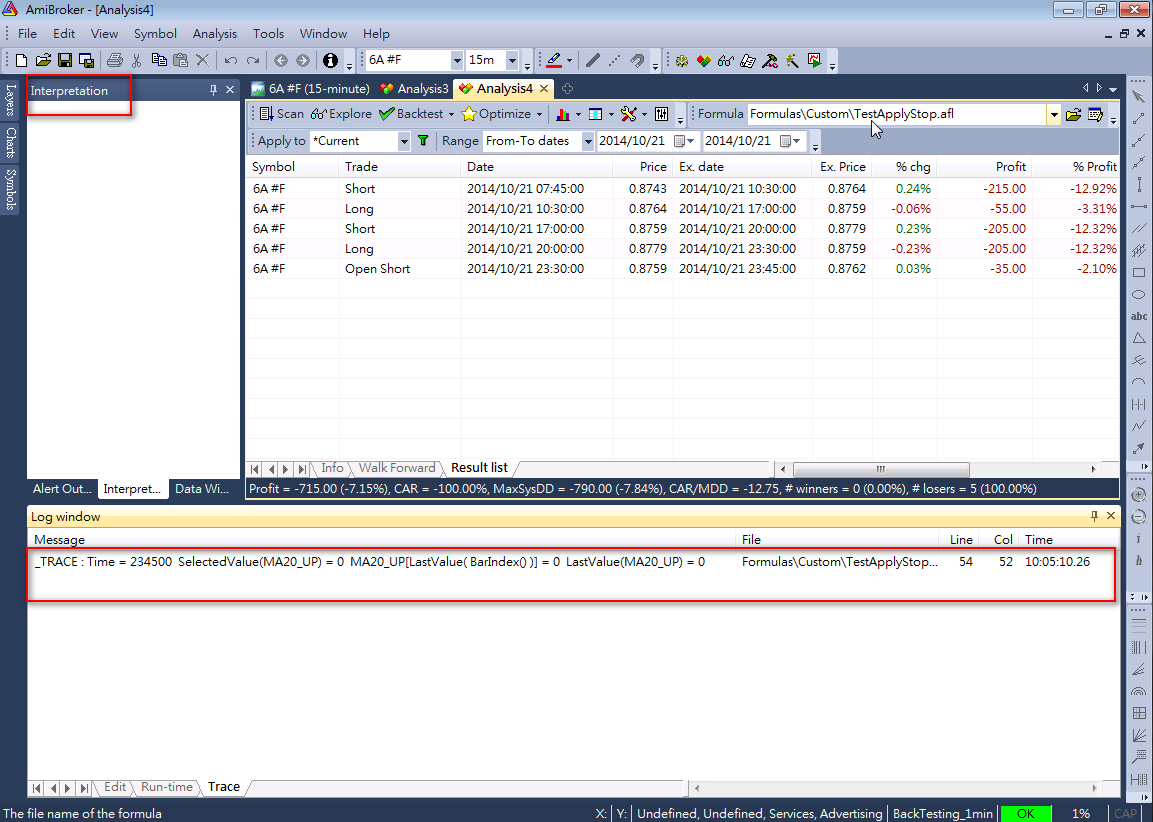Redo using the toolbar arrow
The height and width of the screenshot is (822, 1153).
pyautogui.click(x=253, y=60)
